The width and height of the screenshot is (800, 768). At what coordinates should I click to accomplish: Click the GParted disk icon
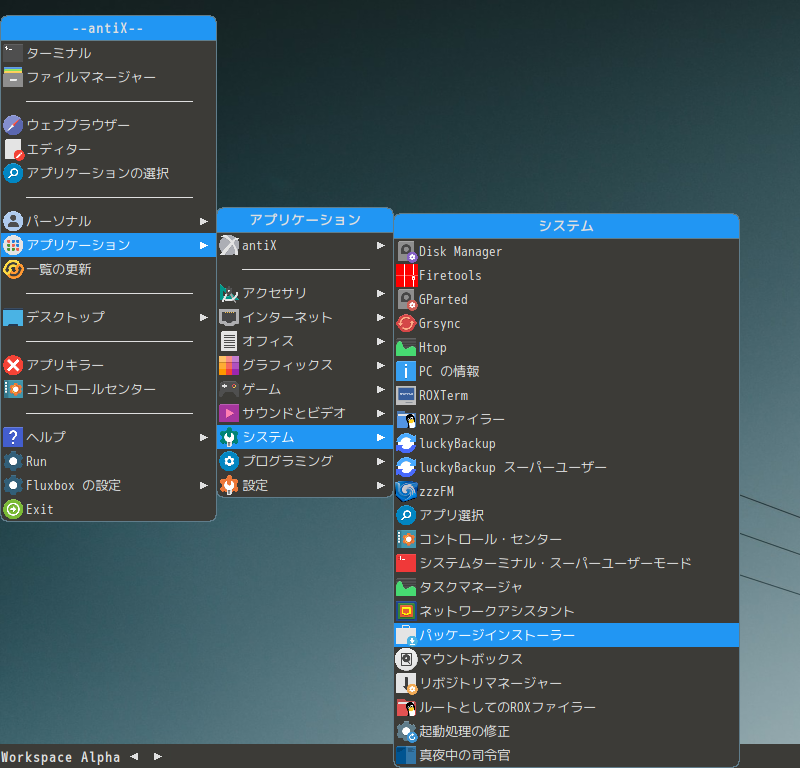coord(406,299)
